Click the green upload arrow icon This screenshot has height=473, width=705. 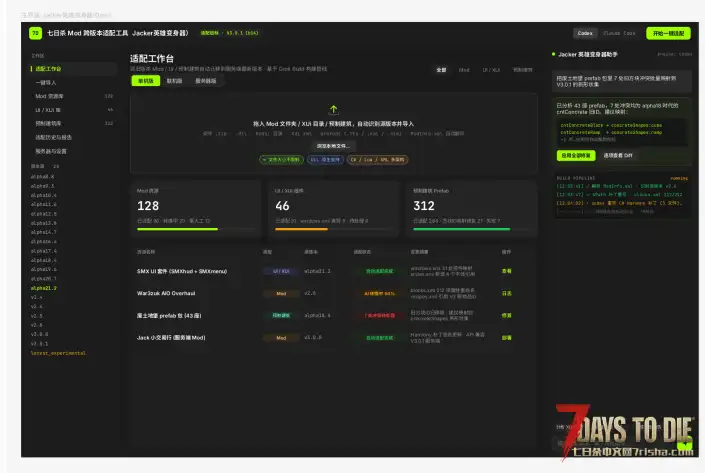coord(333,109)
